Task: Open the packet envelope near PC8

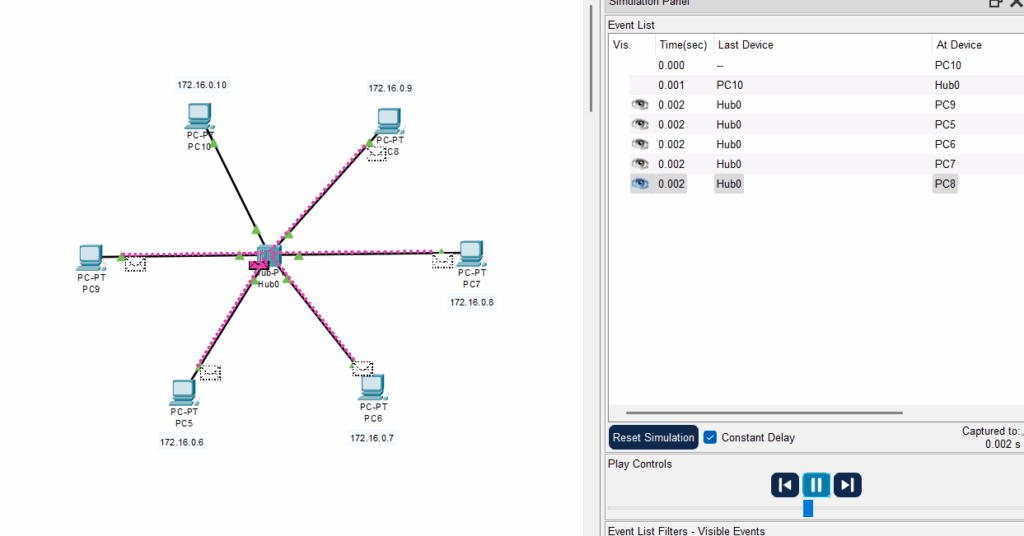Action: pos(377,154)
